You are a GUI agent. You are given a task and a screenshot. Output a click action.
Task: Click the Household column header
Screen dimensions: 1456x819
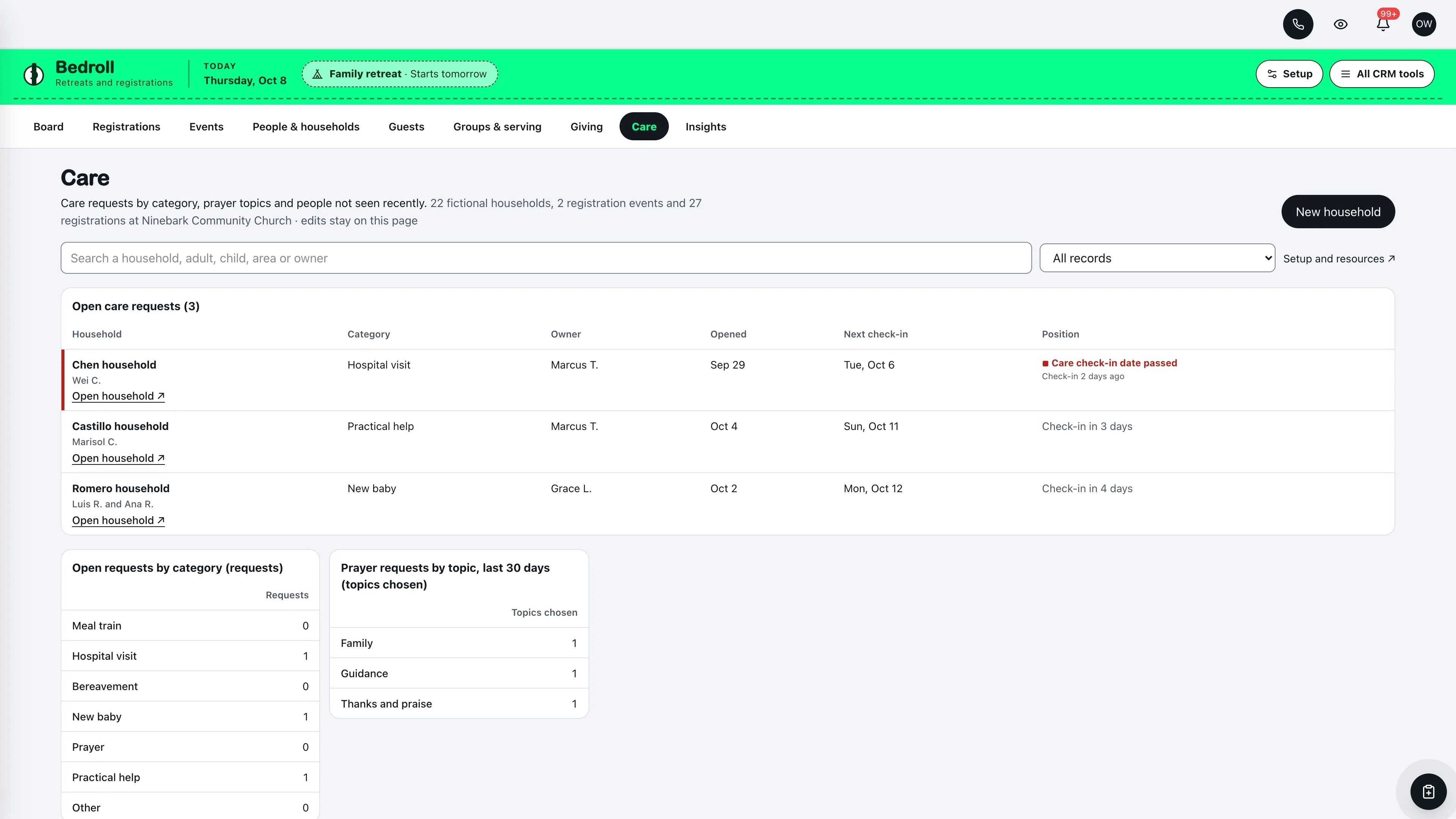tap(97, 334)
